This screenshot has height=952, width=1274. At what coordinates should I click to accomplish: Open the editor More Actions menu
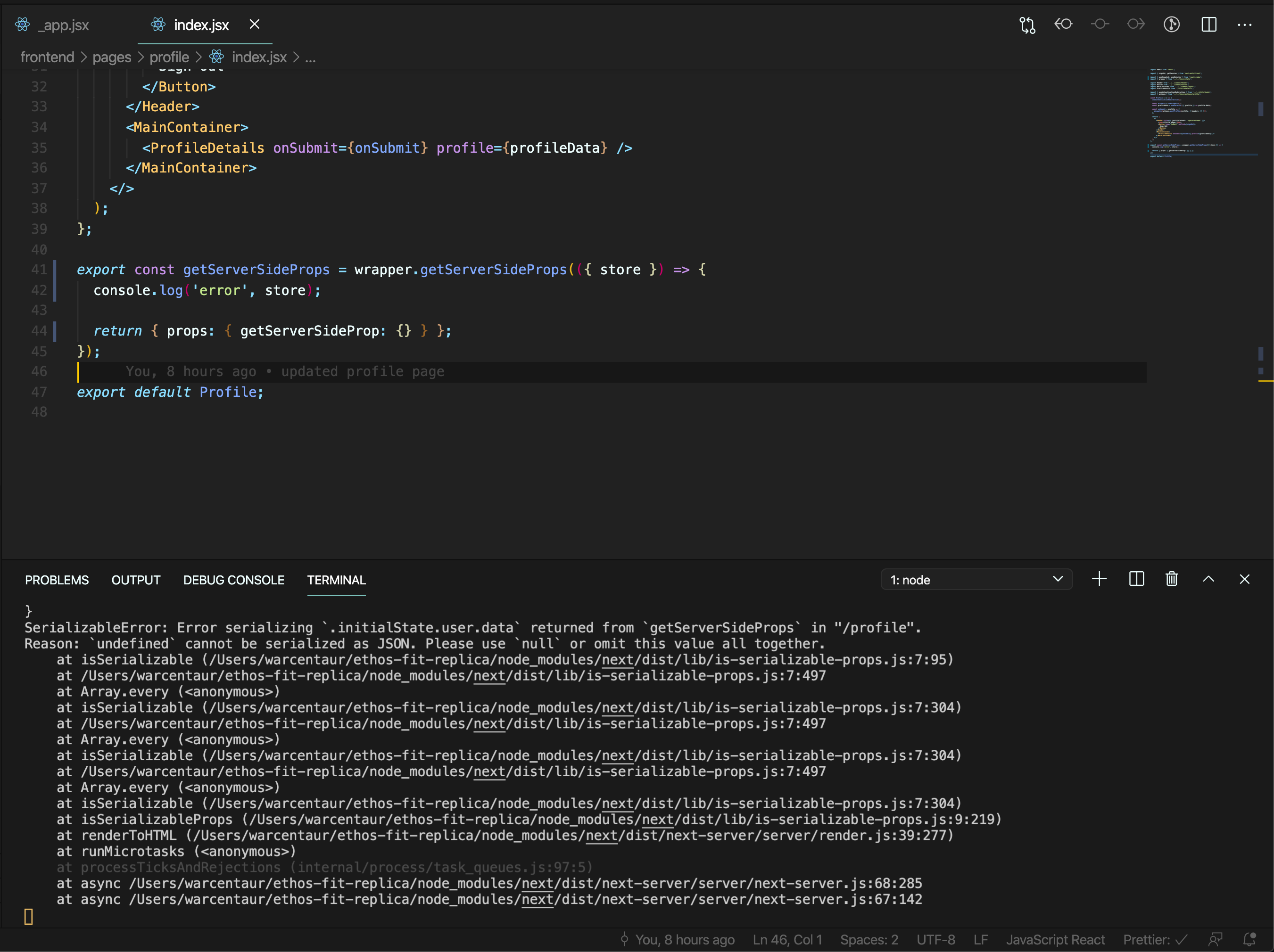(x=1245, y=25)
